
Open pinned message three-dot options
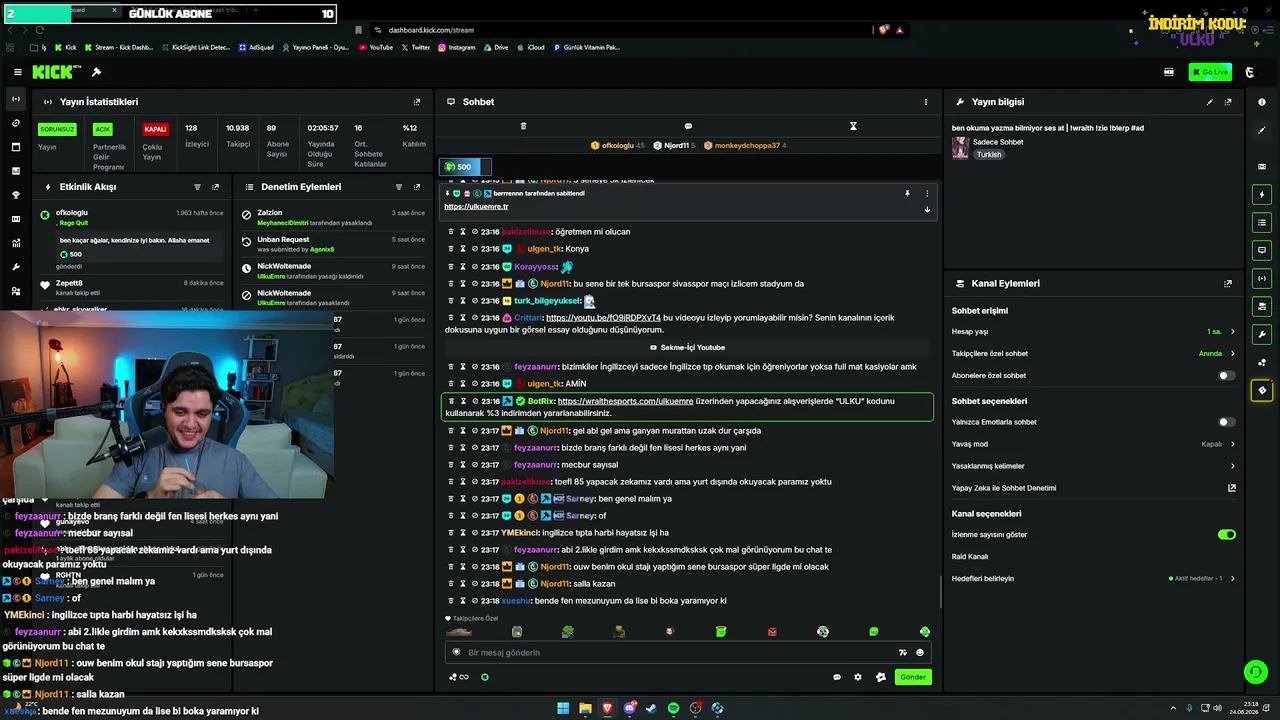(x=927, y=193)
